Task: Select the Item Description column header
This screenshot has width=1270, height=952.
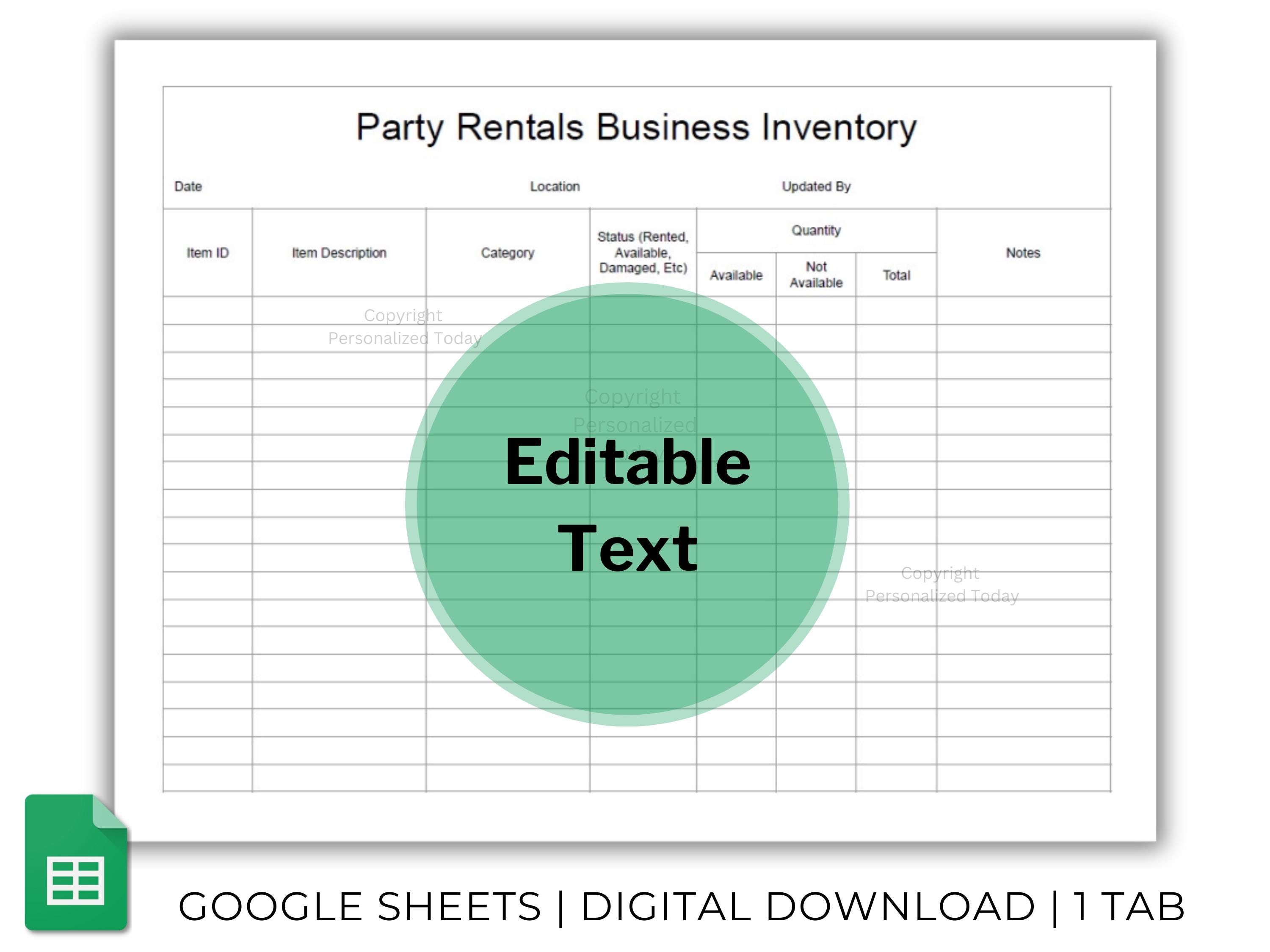Action: (x=340, y=253)
